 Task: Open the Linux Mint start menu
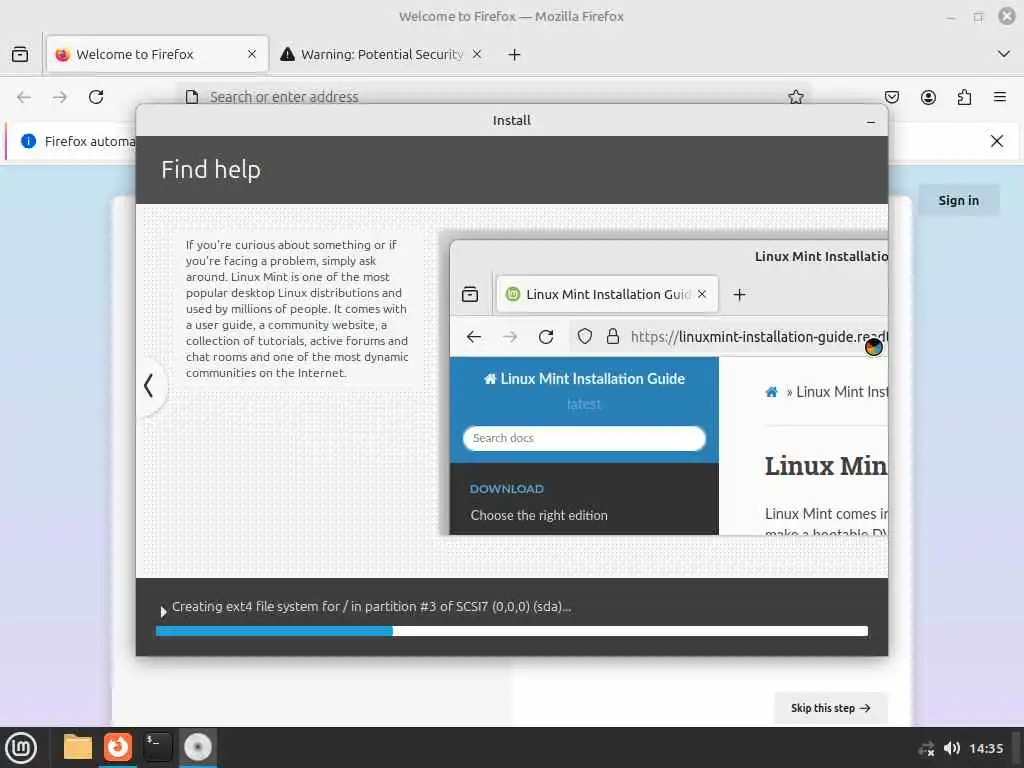point(21,748)
